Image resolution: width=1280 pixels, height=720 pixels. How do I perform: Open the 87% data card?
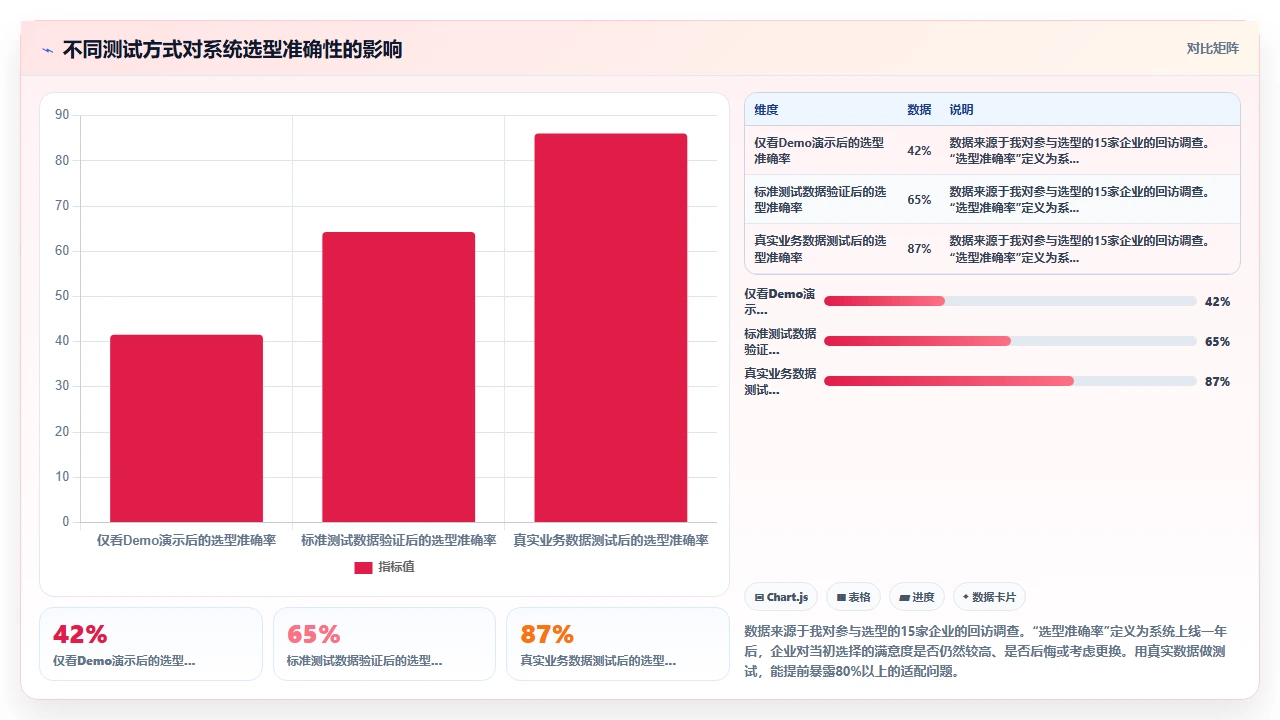pos(618,644)
